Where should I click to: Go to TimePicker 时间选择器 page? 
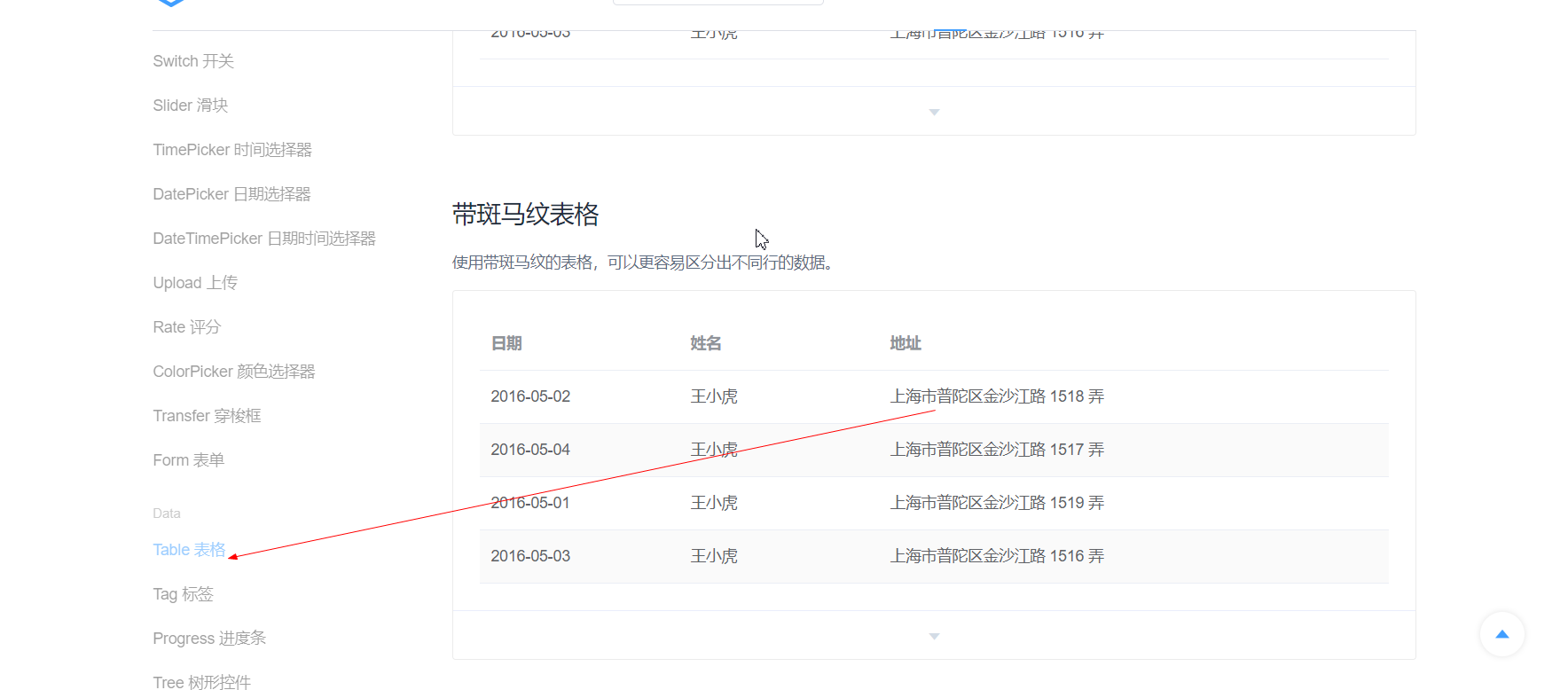(232, 150)
